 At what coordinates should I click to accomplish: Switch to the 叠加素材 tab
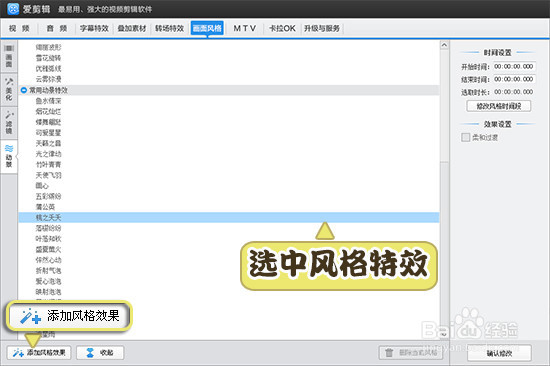(132, 28)
